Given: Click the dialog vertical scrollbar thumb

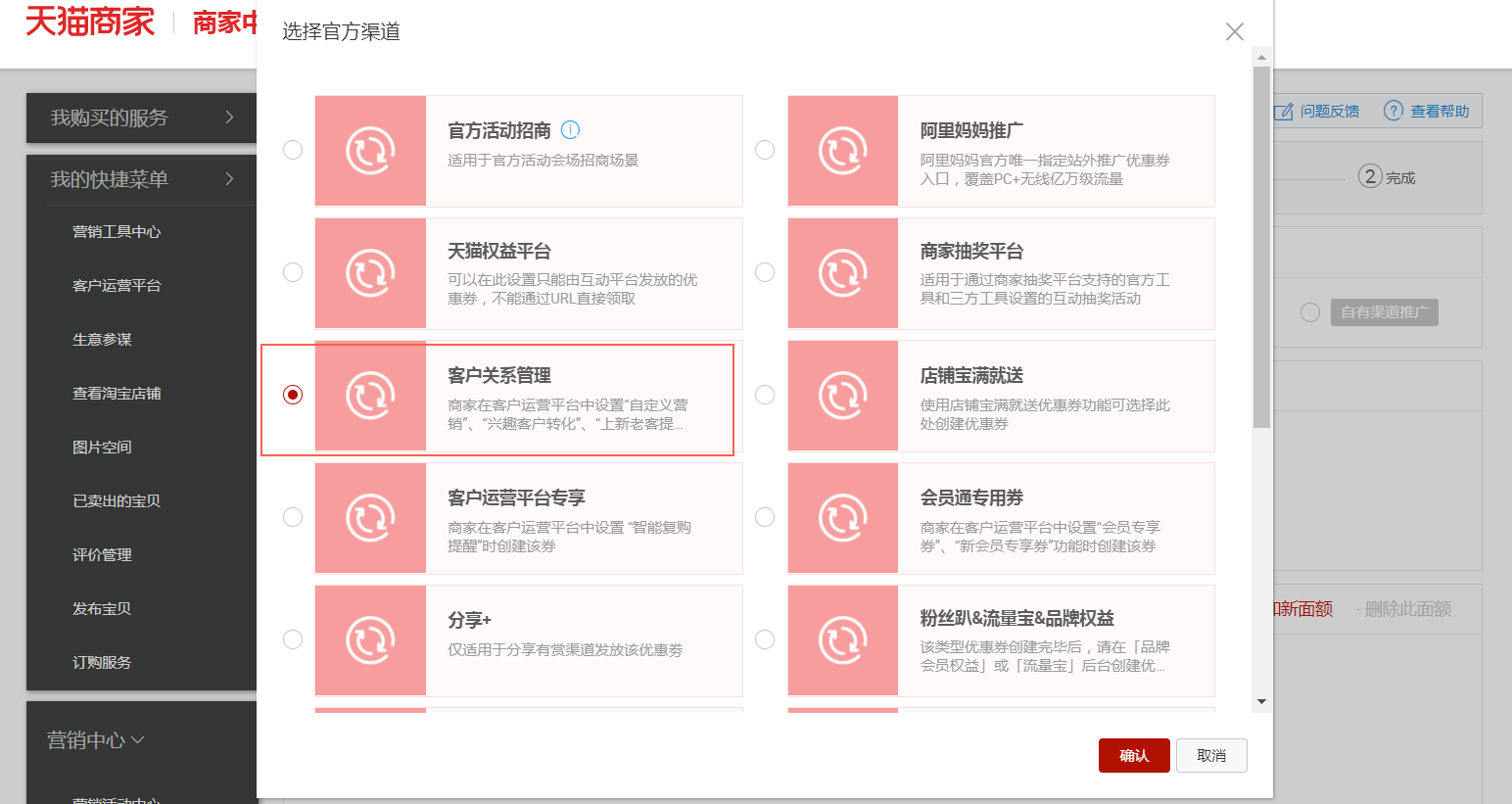Looking at the screenshot, I should [1261, 247].
